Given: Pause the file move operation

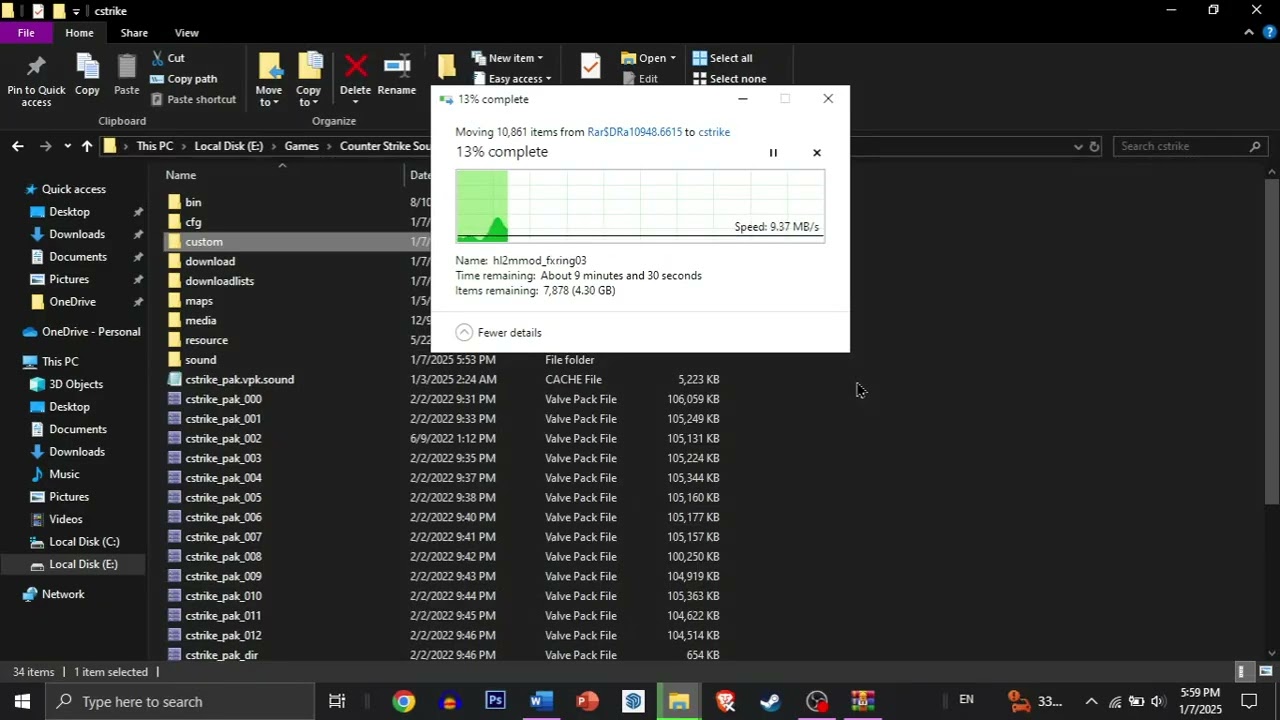Looking at the screenshot, I should [773, 153].
